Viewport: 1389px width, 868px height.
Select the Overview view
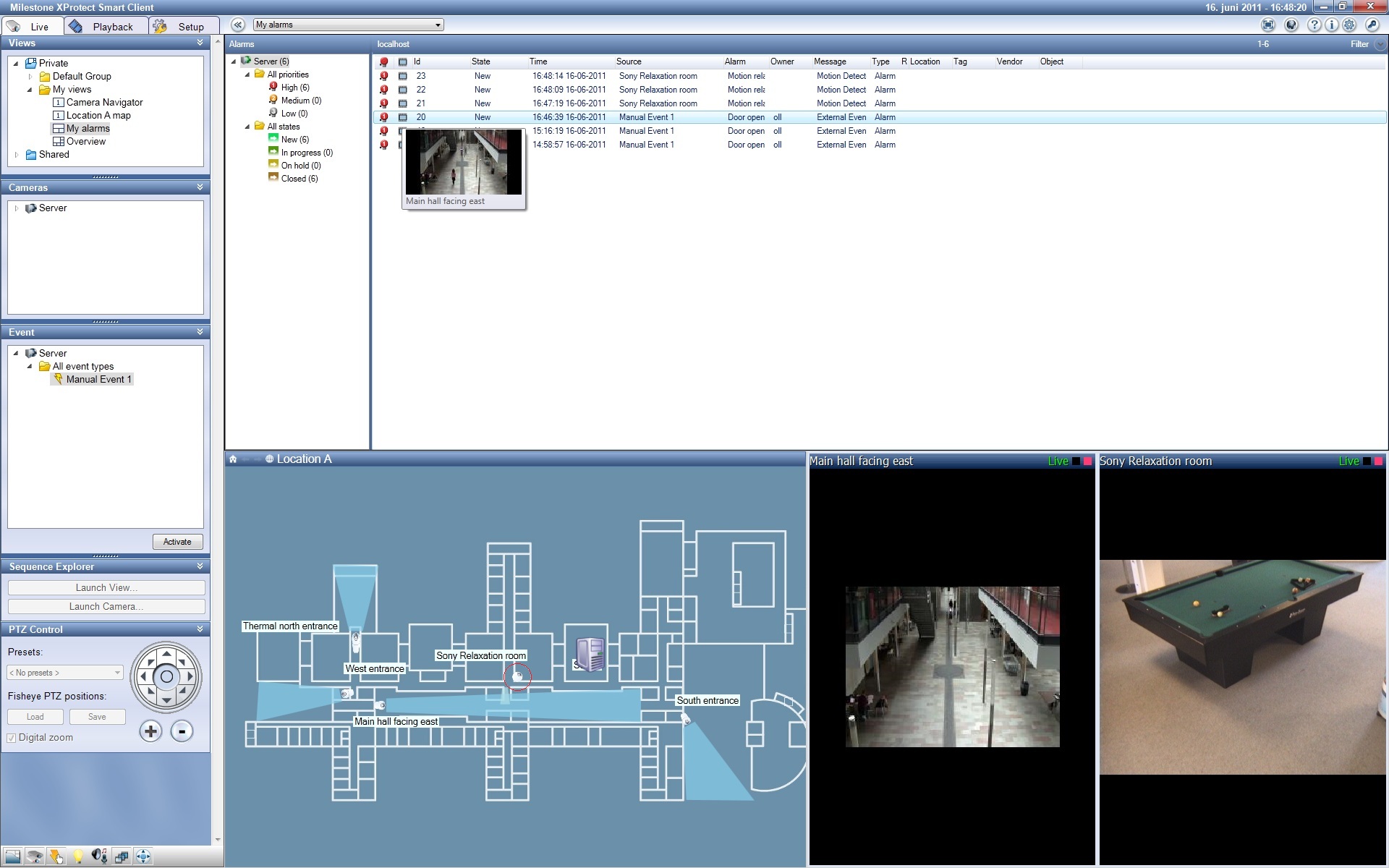point(85,142)
